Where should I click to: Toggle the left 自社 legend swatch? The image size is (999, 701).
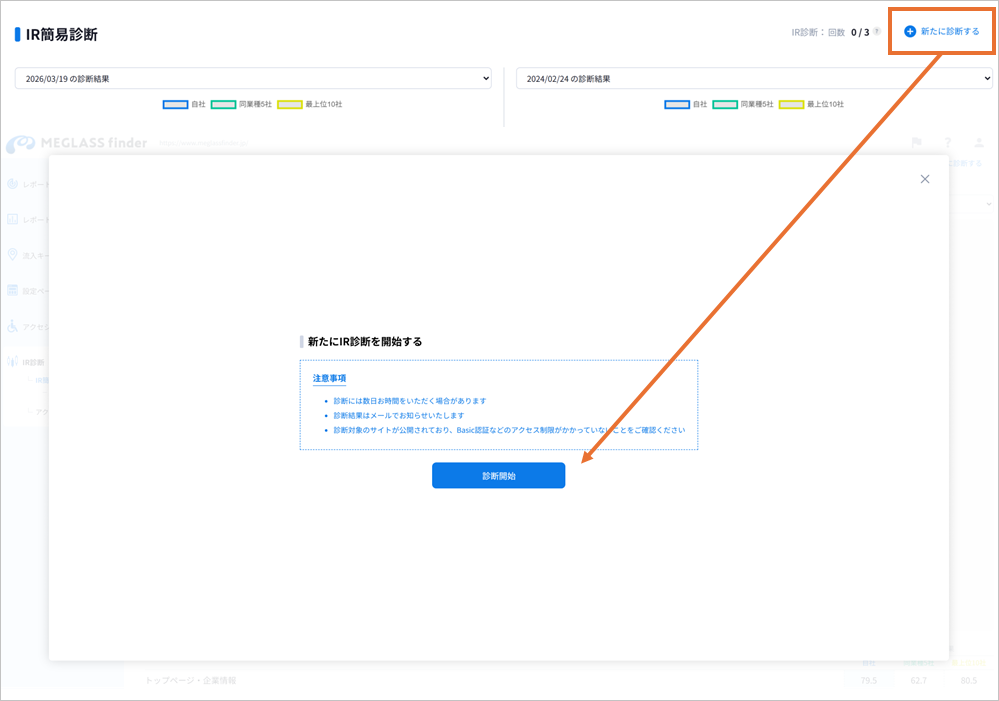[x=175, y=104]
